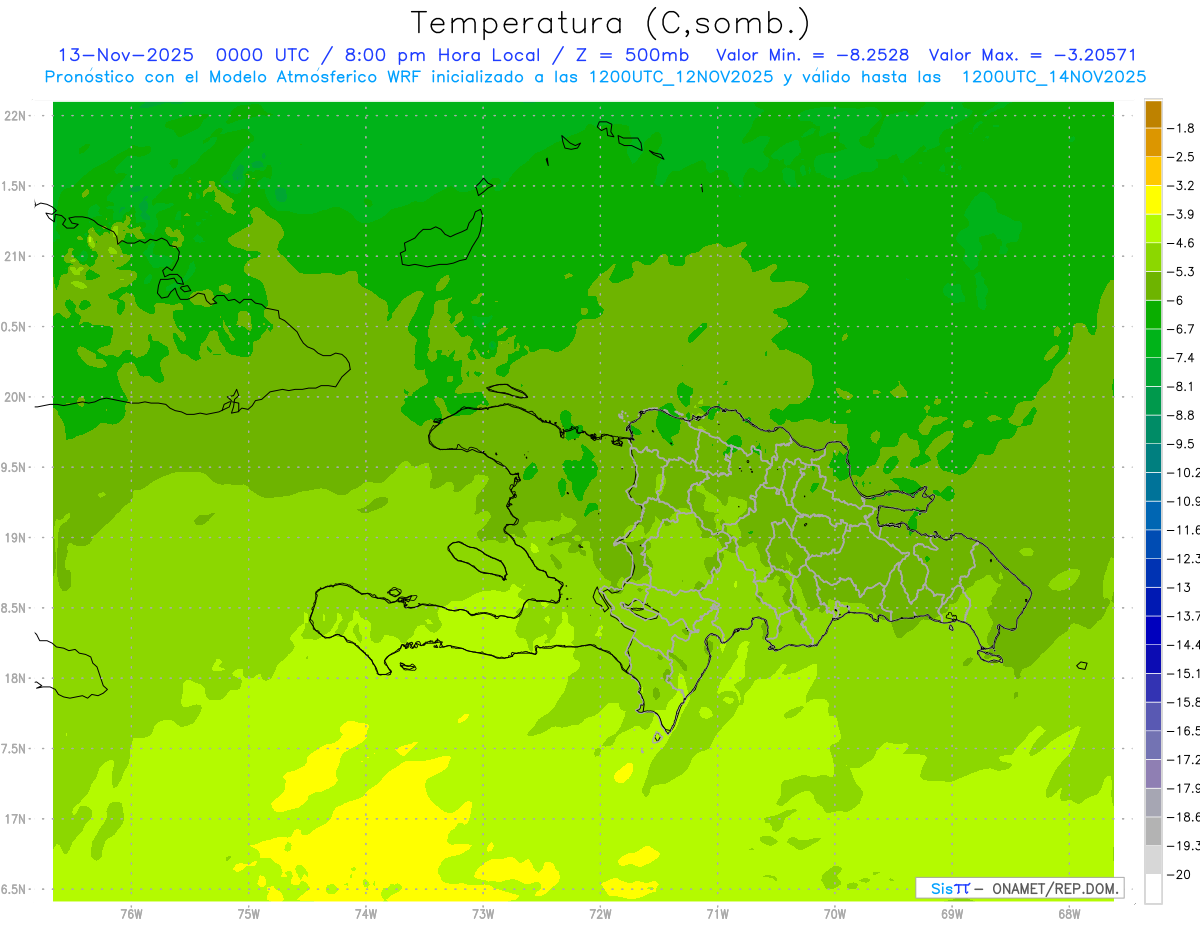This screenshot has height=927, width=1200.
Task: Click the green swatch between -6 and -6.7
Action: [1153, 314]
